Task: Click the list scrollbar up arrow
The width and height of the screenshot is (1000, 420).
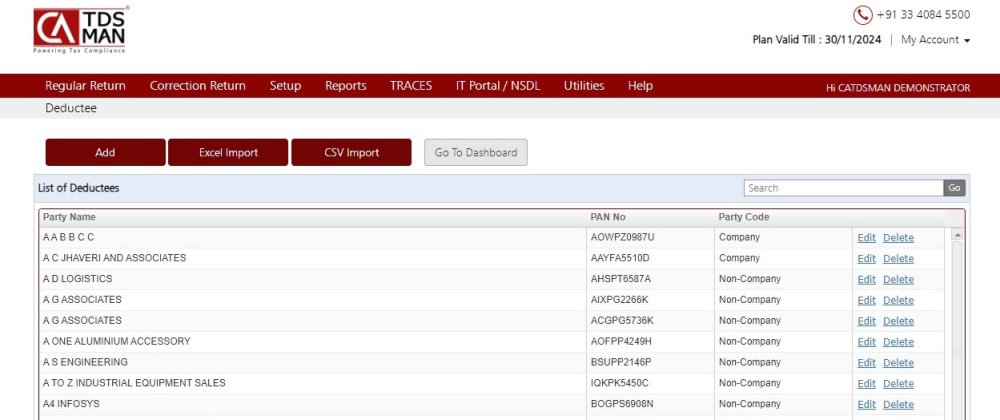Action: [x=957, y=235]
